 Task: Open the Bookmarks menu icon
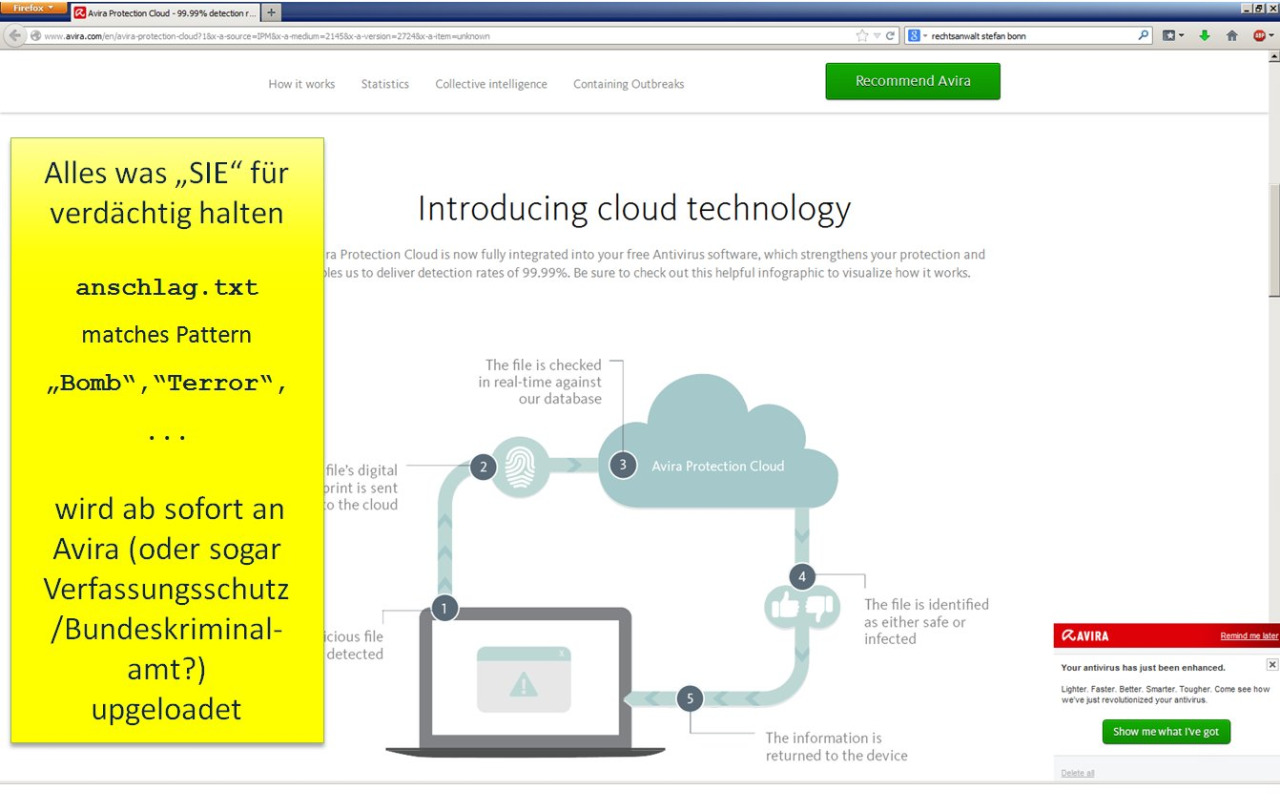click(1169, 35)
